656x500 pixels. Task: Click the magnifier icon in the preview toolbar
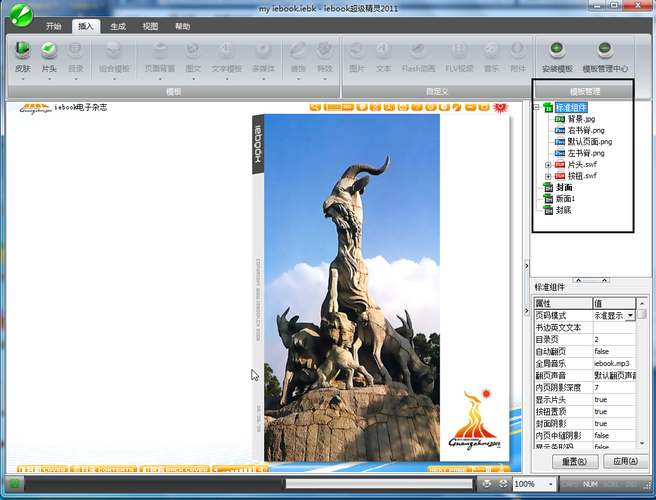tap(314, 106)
